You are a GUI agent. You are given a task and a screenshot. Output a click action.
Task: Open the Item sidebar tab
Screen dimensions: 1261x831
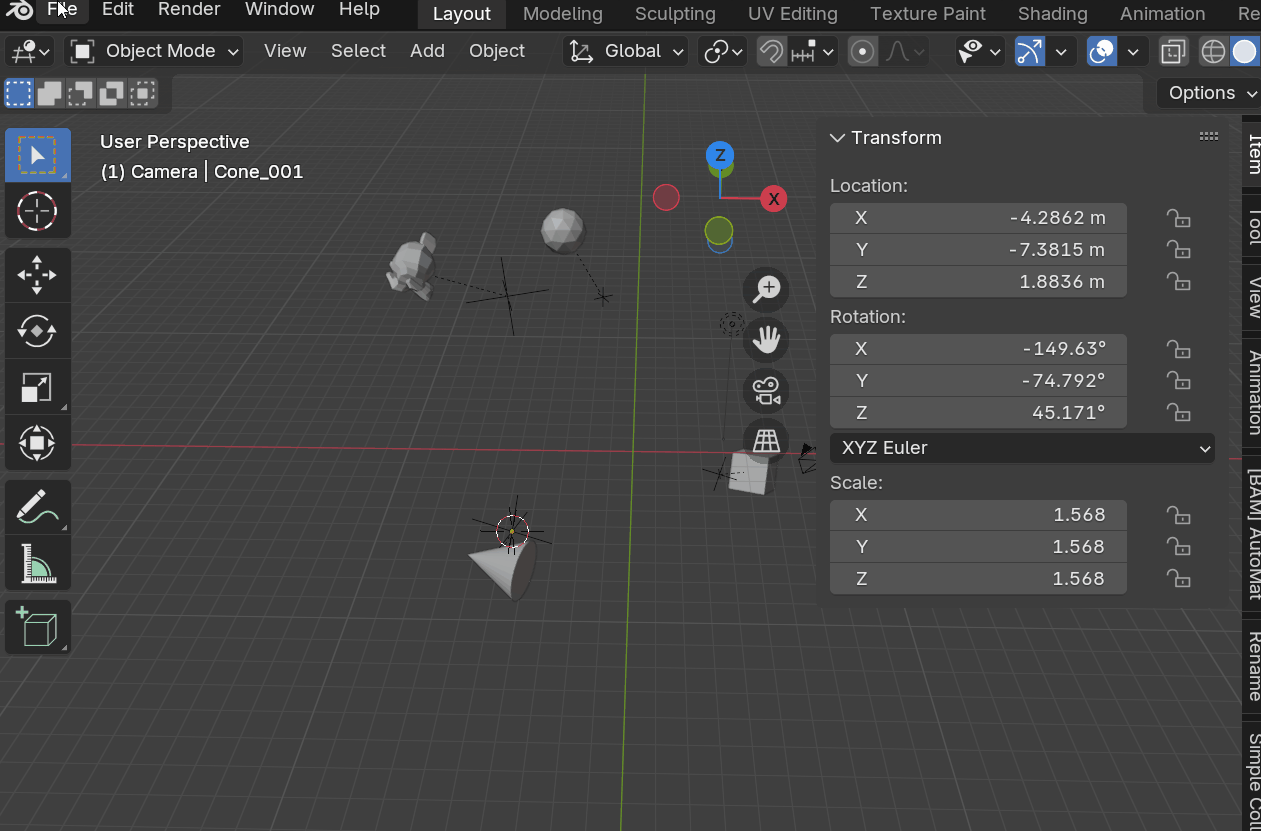click(1252, 155)
